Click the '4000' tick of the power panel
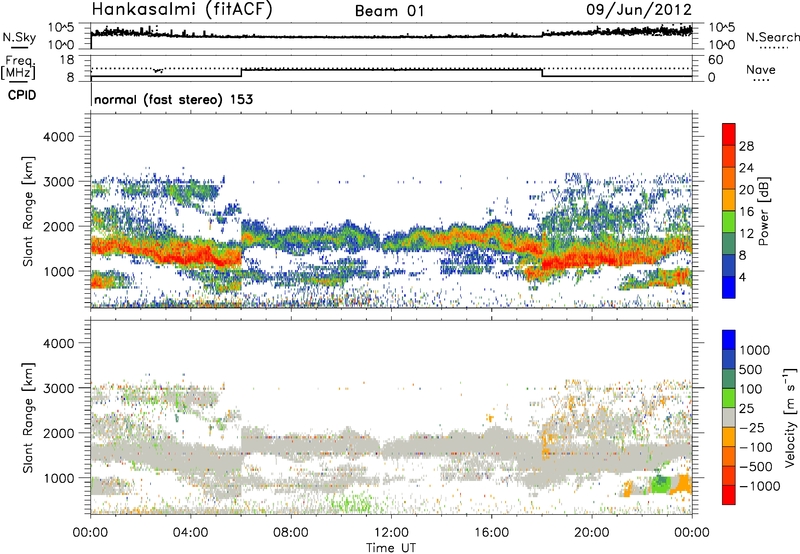 [58, 137]
